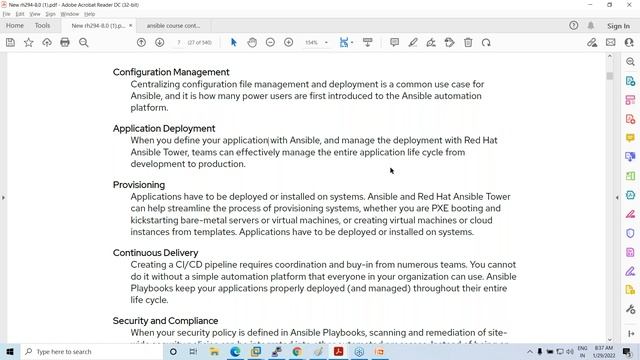This screenshot has width=640, height=360.
Task: Open More Tools wrench in sidebar
Action: (x=630, y=309)
